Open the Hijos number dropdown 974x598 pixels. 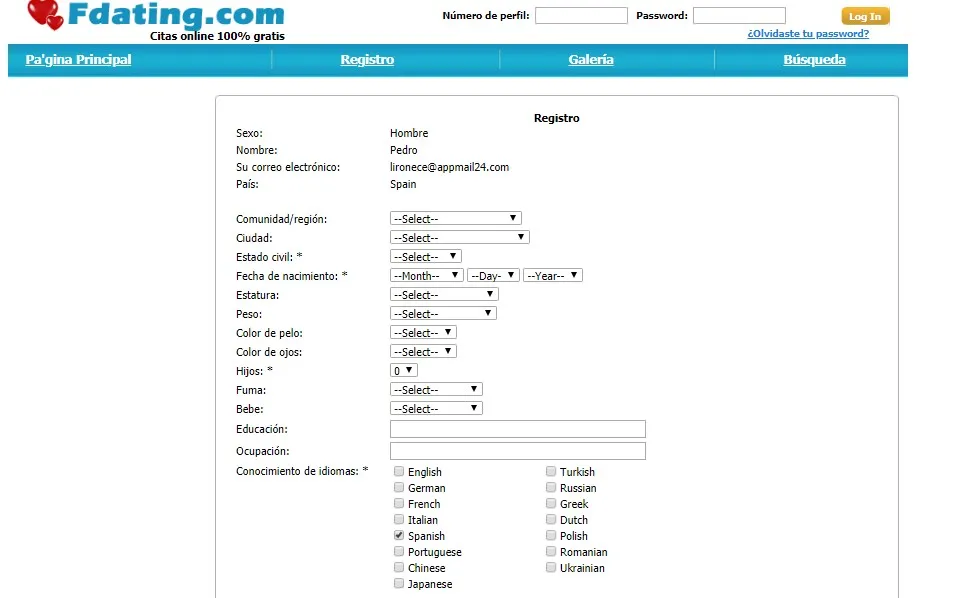(x=404, y=371)
